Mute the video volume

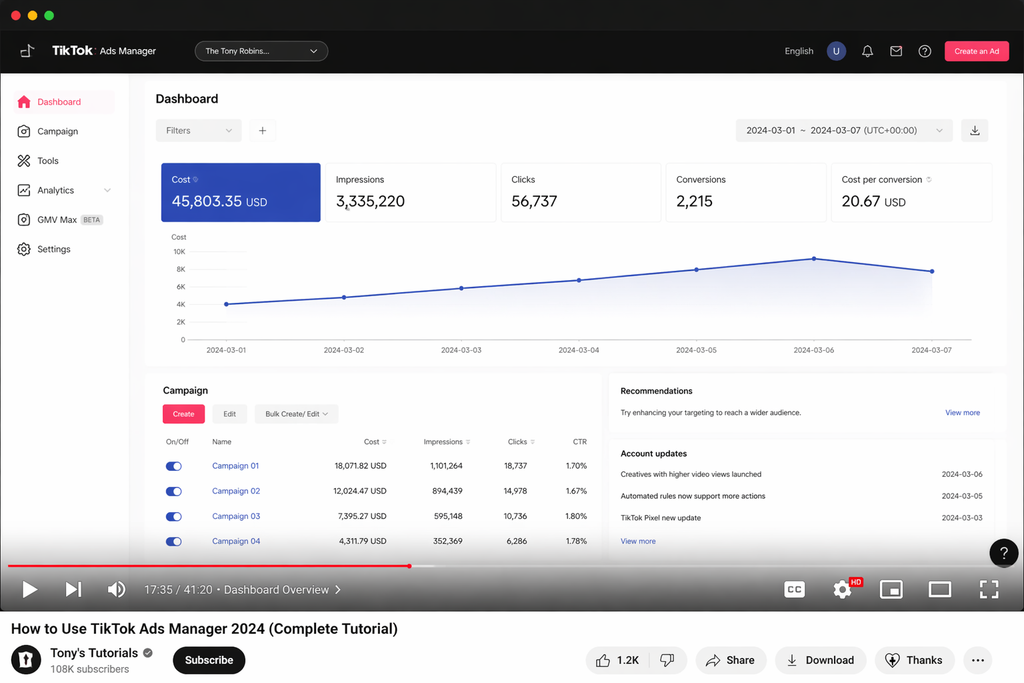pos(116,590)
